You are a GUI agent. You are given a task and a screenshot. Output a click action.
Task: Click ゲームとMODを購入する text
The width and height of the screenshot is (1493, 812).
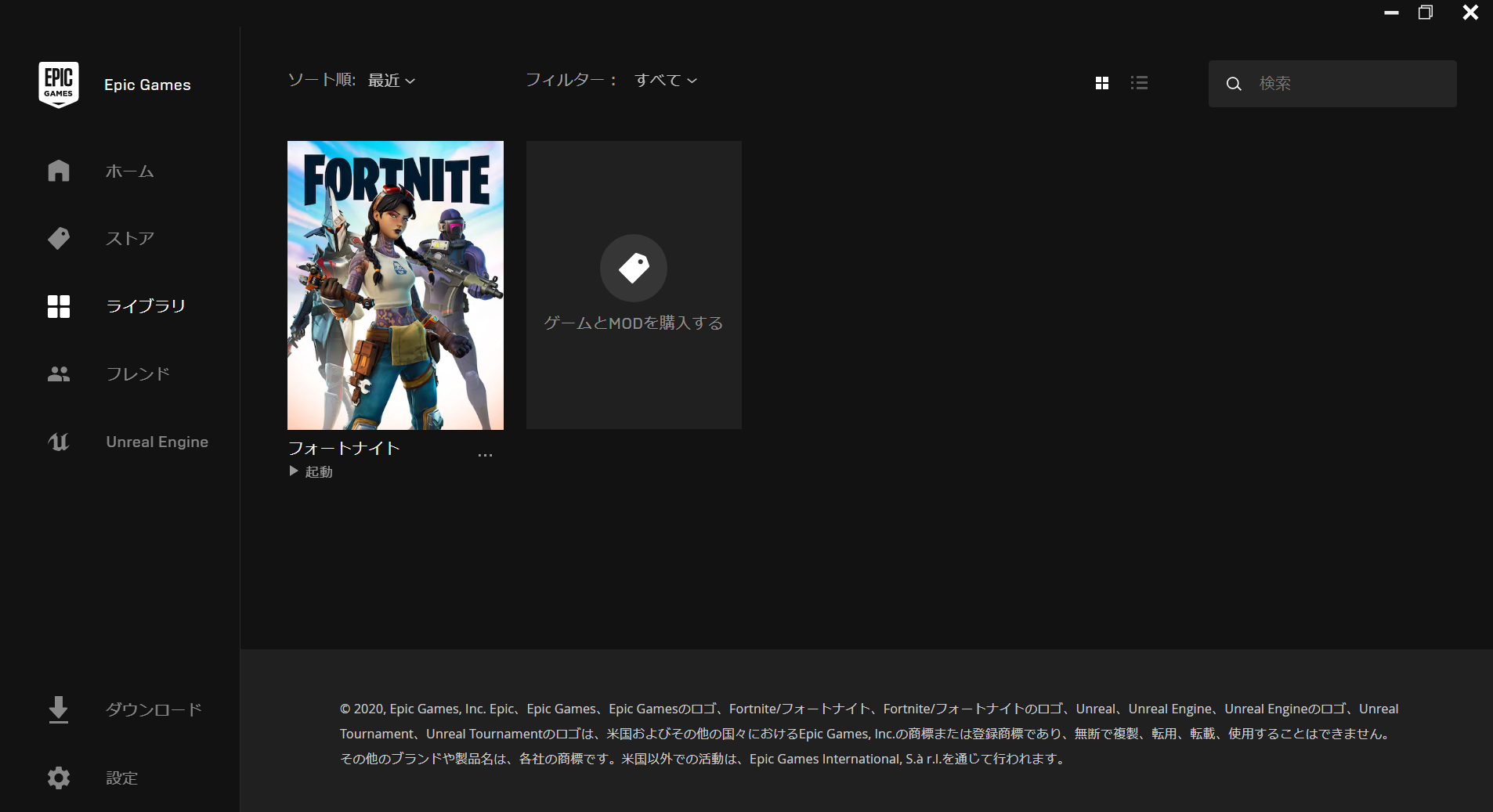[x=634, y=323]
